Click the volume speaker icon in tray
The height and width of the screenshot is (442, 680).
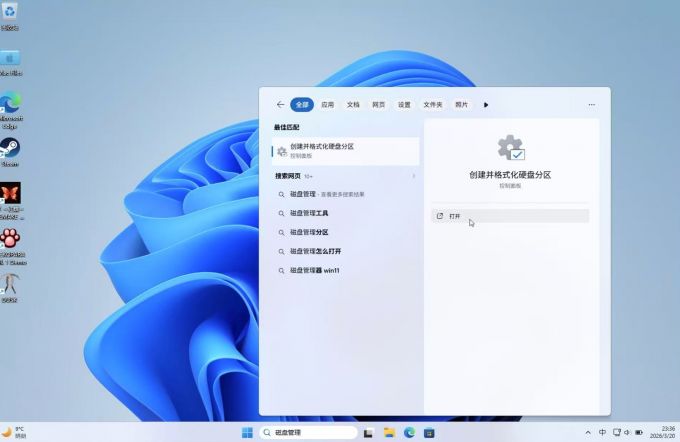(x=627, y=432)
